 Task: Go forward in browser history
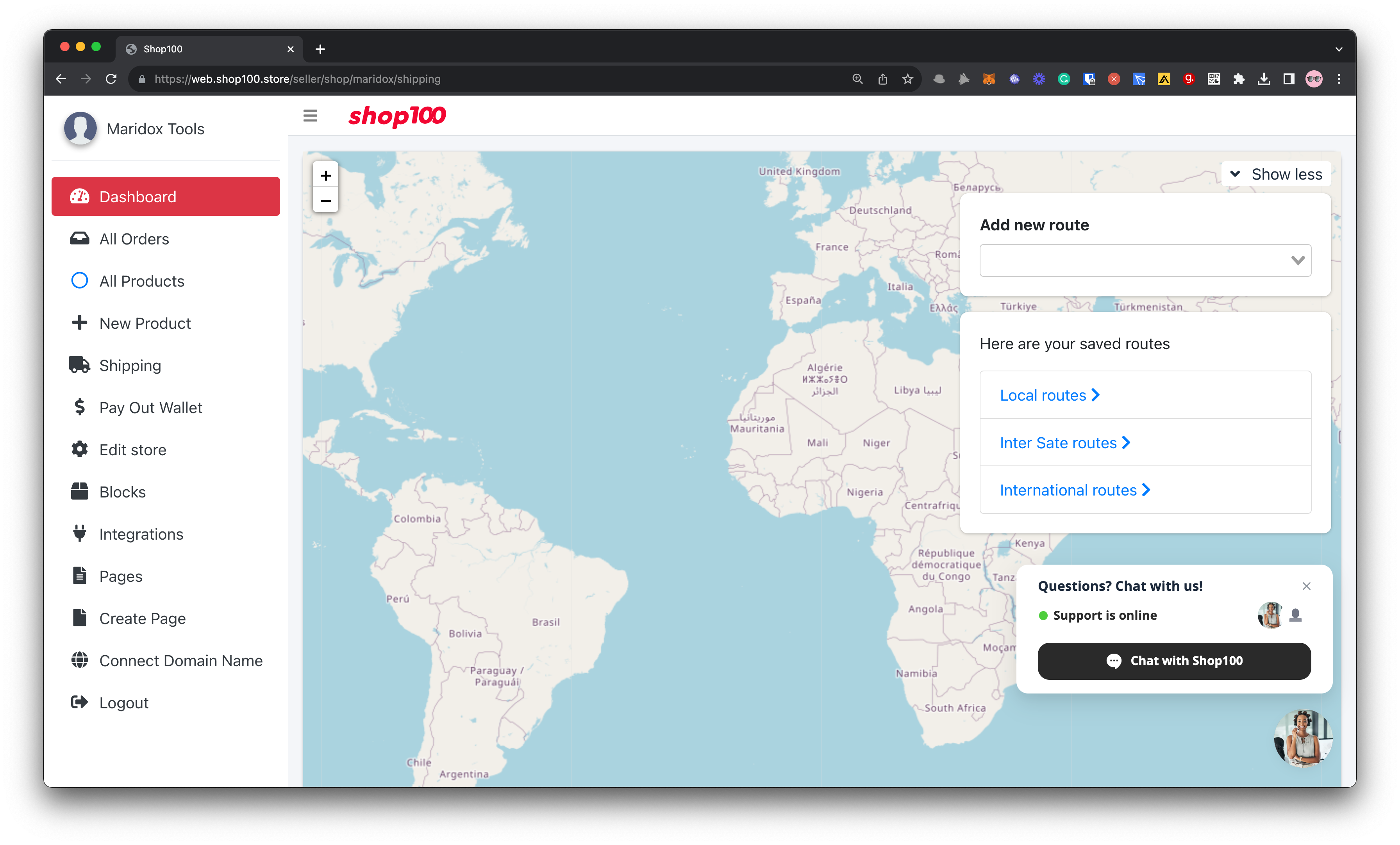click(x=86, y=79)
